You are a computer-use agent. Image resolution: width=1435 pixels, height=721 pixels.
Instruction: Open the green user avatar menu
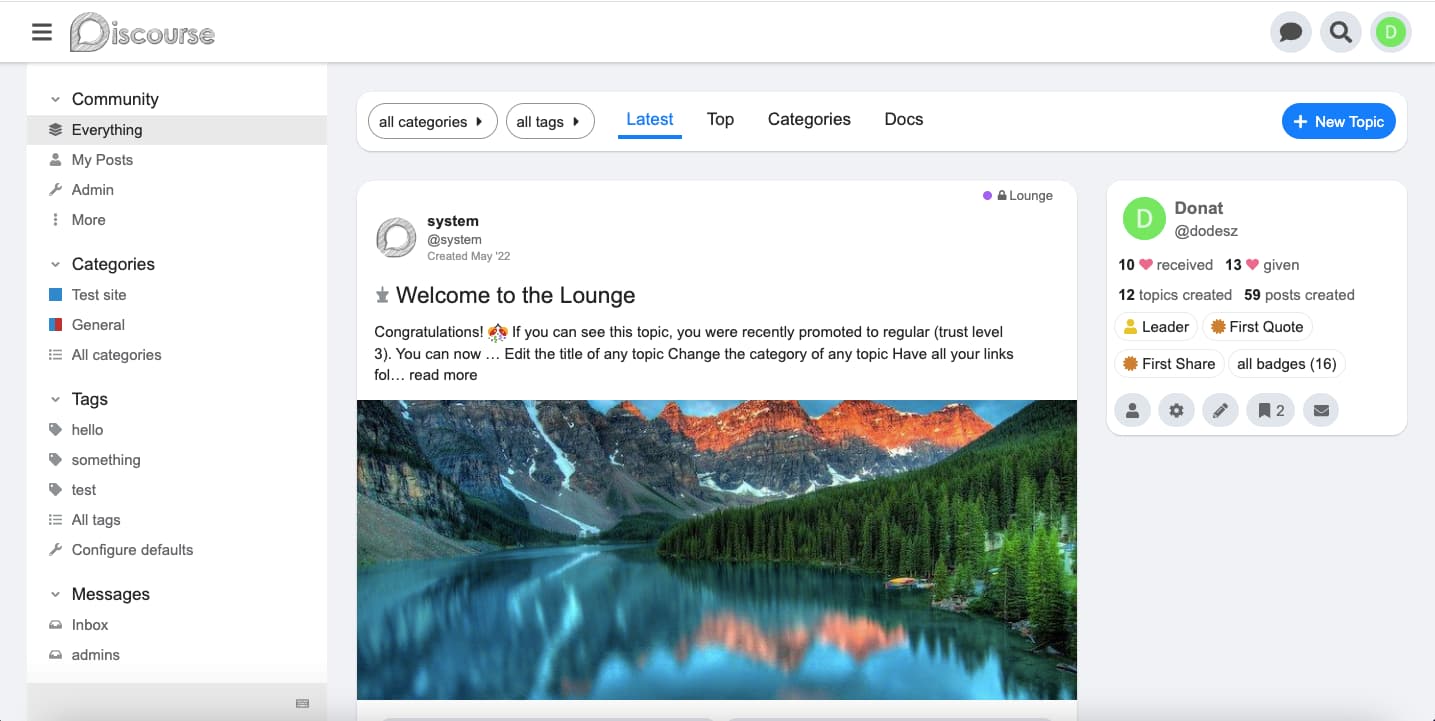pos(1390,32)
